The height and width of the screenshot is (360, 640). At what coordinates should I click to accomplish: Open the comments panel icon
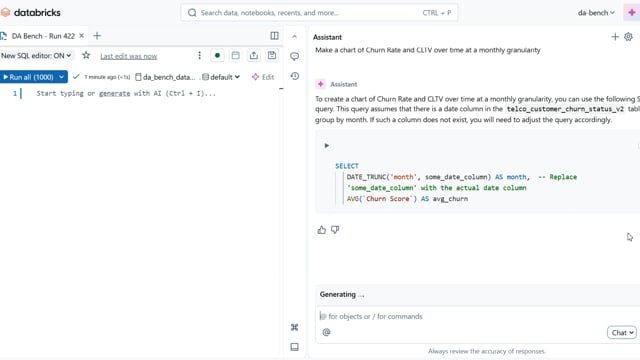pyautogui.click(x=294, y=56)
